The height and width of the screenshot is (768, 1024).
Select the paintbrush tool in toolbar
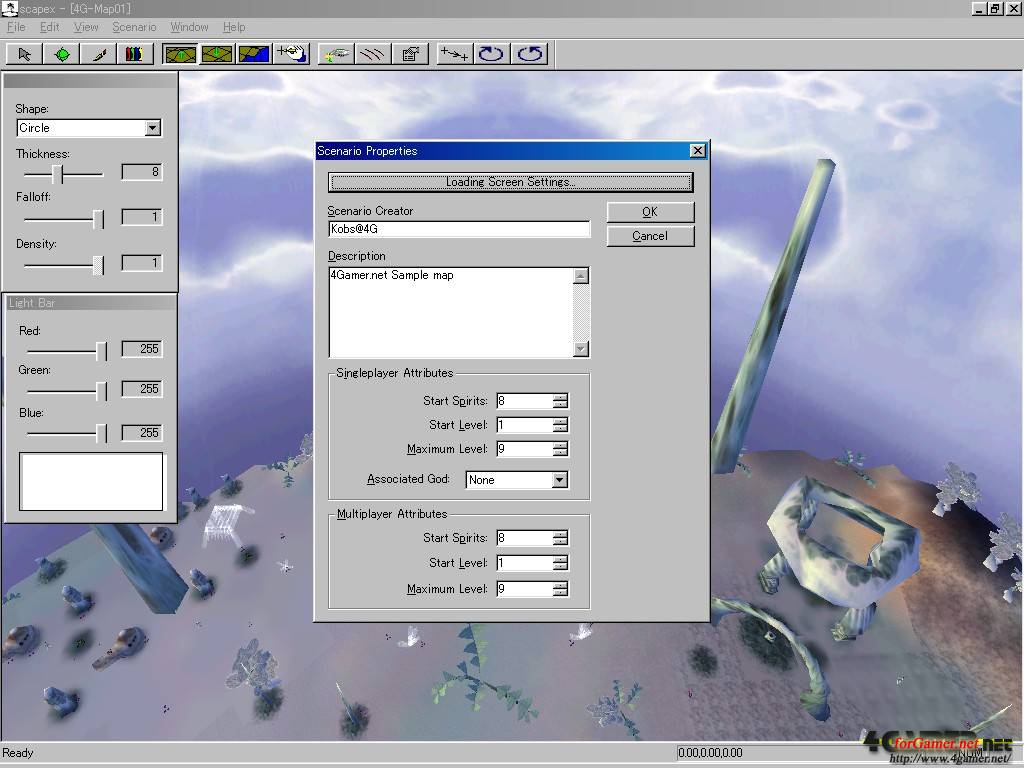(99, 54)
